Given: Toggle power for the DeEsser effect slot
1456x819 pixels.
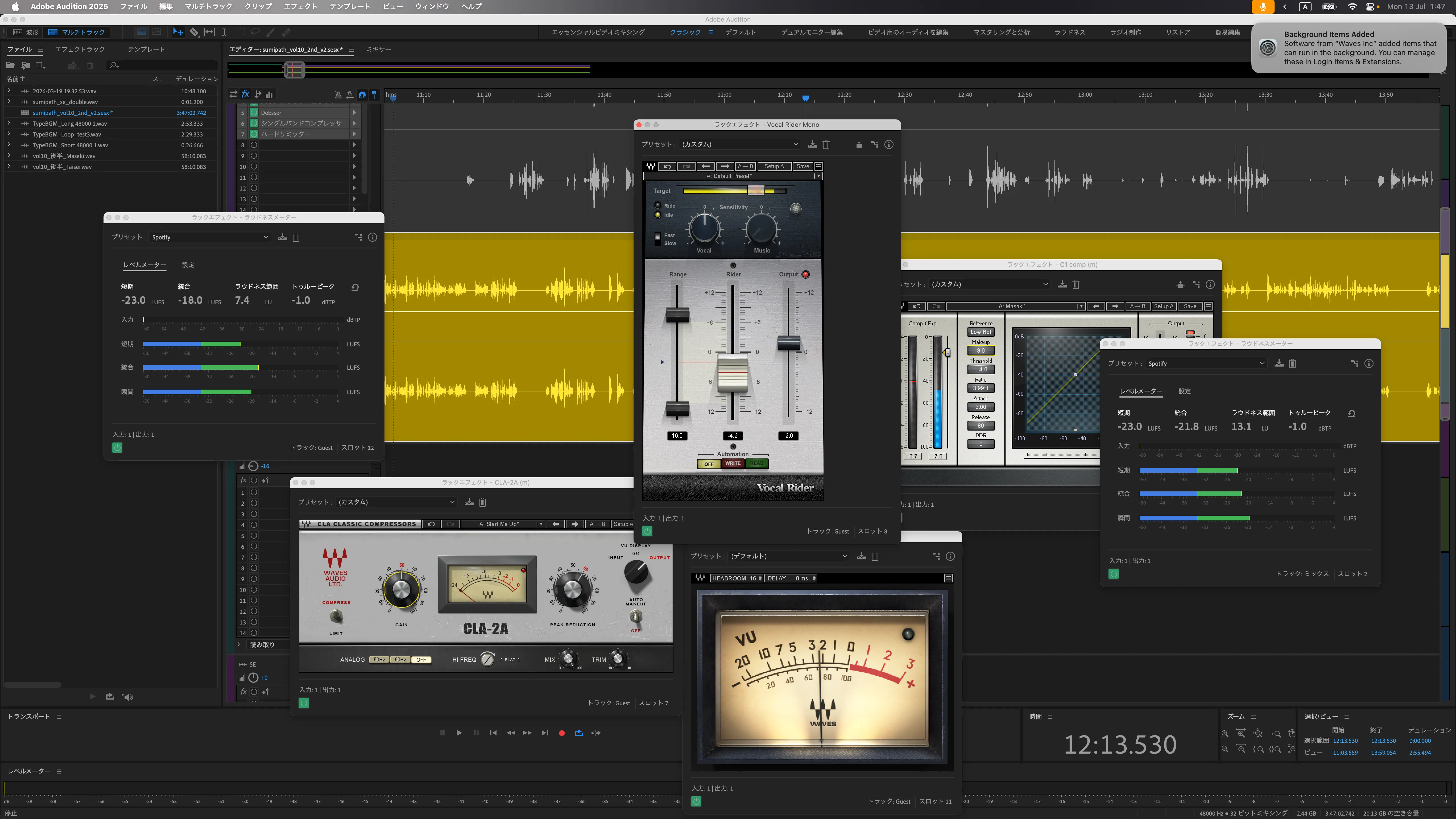Looking at the screenshot, I should (254, 113).
